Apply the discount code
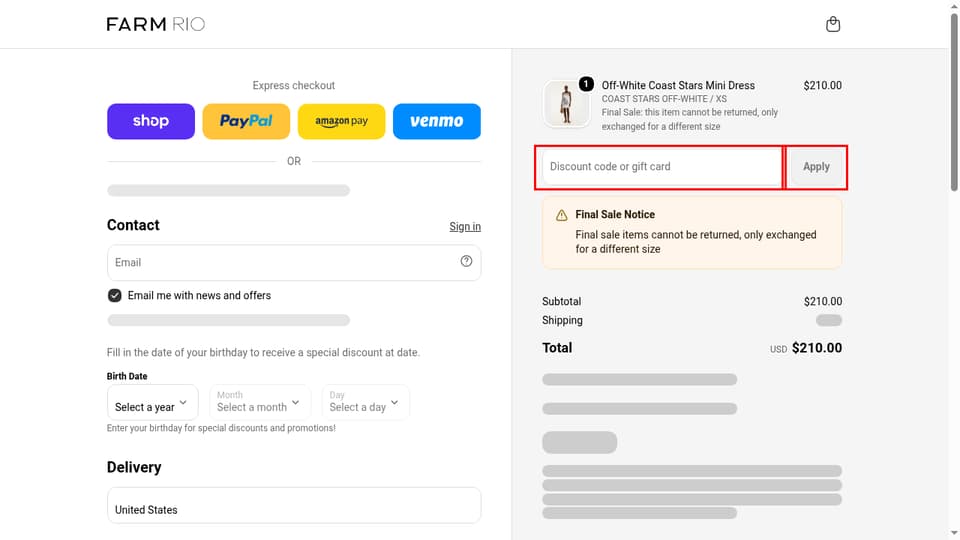960x540 pixels. [x=816, y=167]
